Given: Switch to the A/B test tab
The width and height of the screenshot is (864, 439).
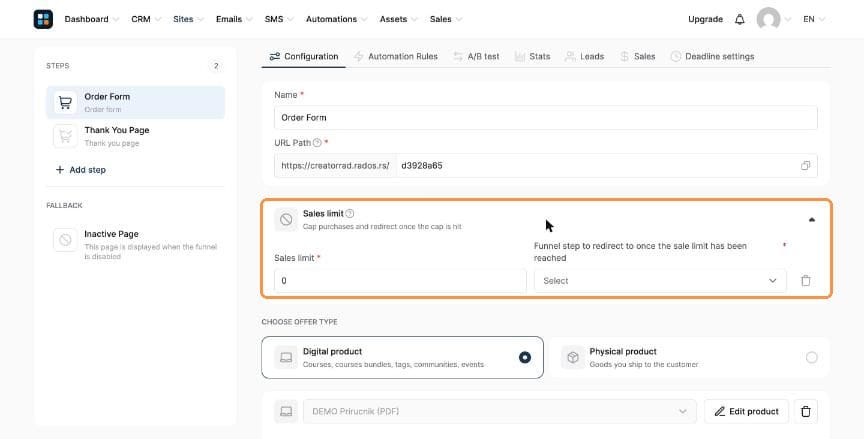Looking at the screenshot, I should [x=477, y=57].
